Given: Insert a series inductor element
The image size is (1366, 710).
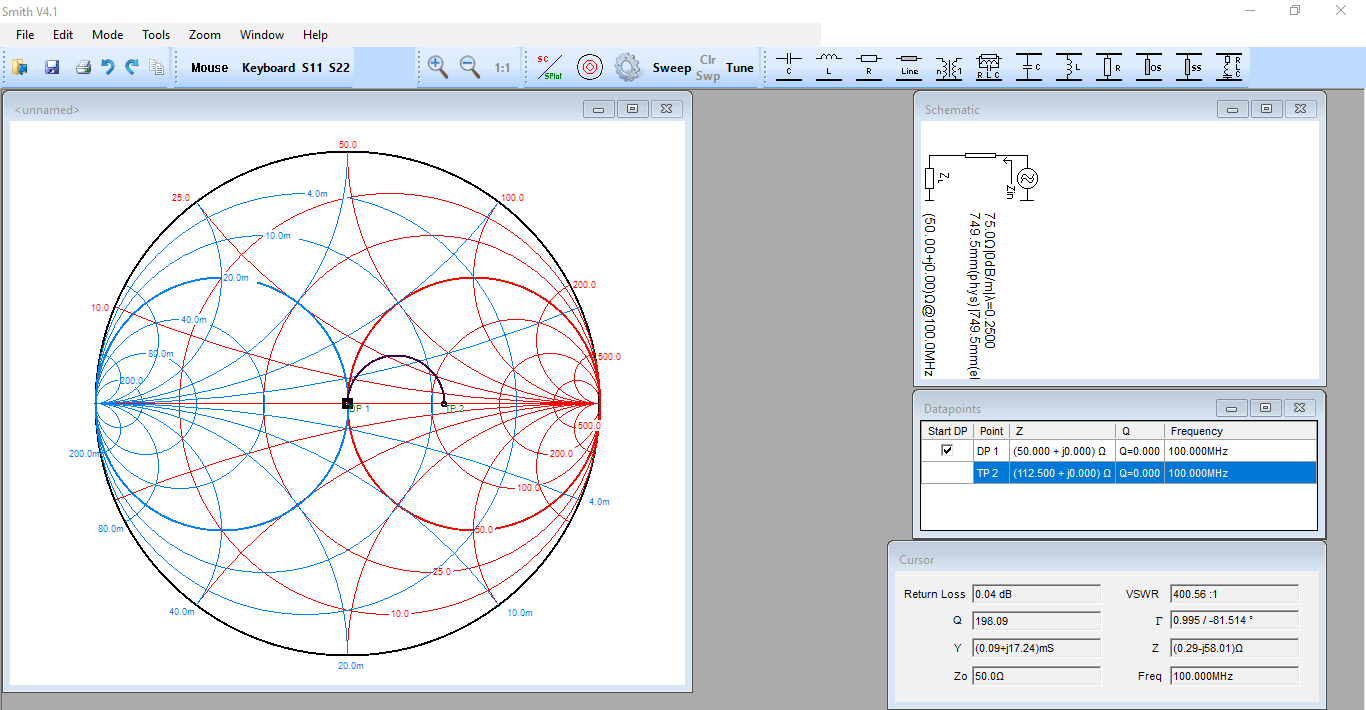Looking at the screenshot, I should (x=829, y=67).
